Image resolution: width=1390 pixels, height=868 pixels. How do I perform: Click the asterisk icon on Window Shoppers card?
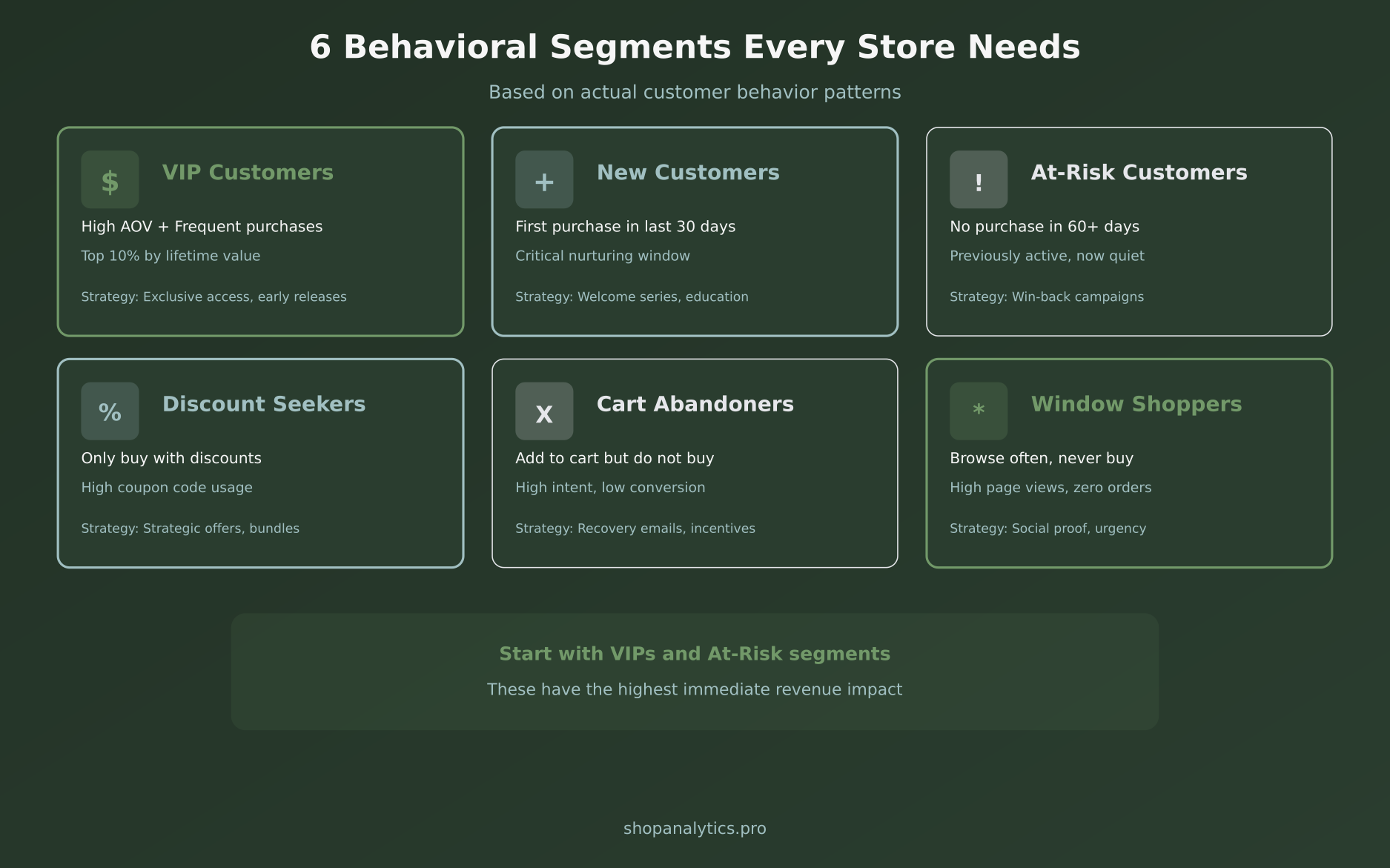pyautogui.click(x=978, y=411)
